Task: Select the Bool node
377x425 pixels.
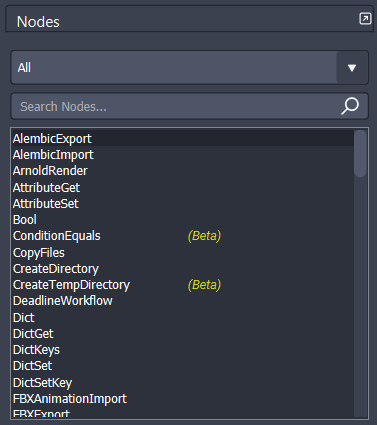Action: click(183, 220)
